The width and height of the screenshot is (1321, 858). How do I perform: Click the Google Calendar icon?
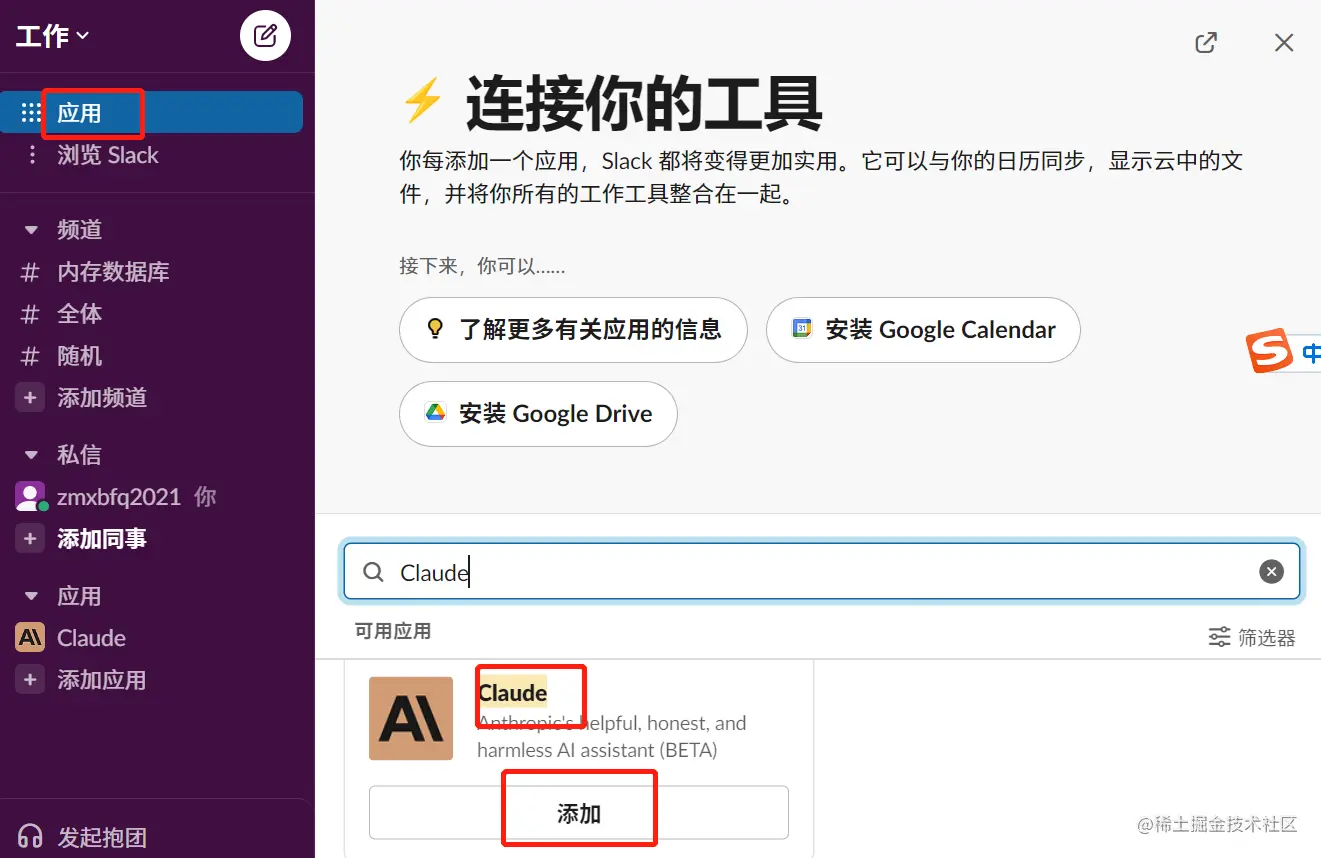pyautogui.click(x=802, y=328)
